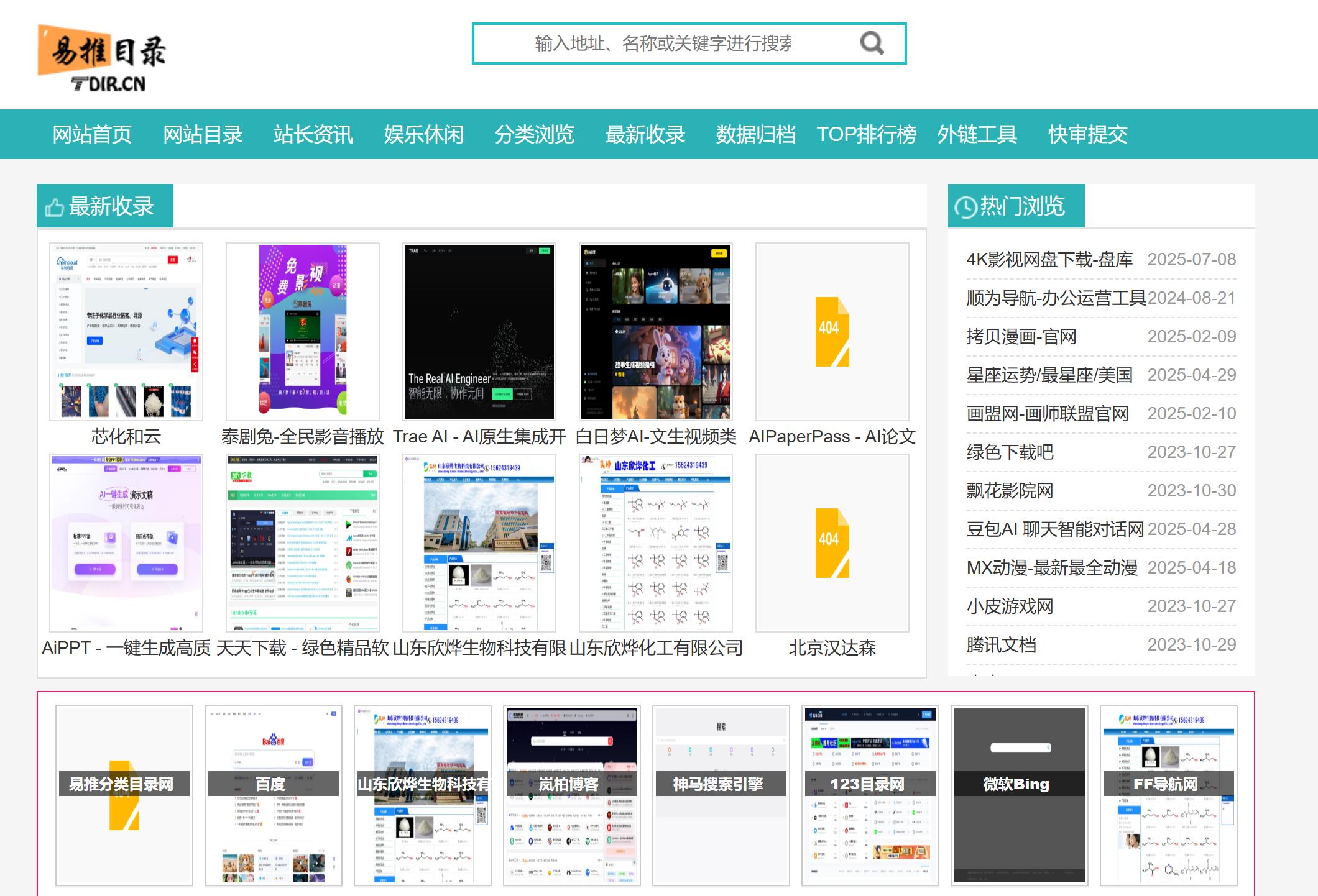This screenshot has height=896, width=1318.
Task: Click the 404 icon above 北京汉达森
Action: tap(832, 542)
